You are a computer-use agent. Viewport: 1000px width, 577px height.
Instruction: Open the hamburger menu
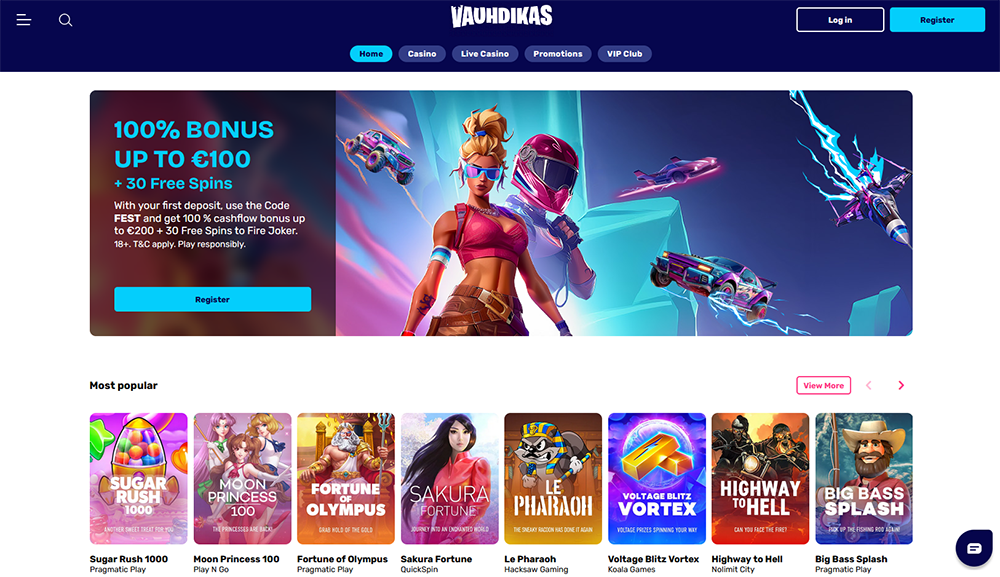pyautogui.click(x=24, y=20)
